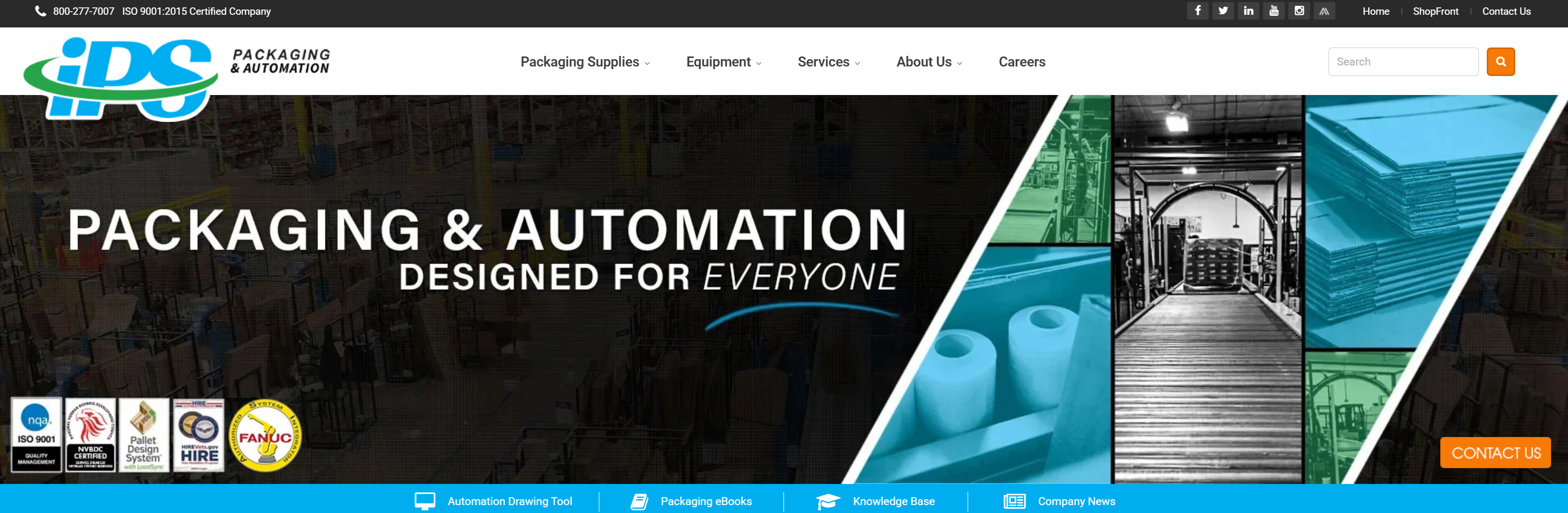This screenshot has height=513, width=1568.
Task: Open the ShopFront link
Action: pyautogui.click(x=1435, y=12)
